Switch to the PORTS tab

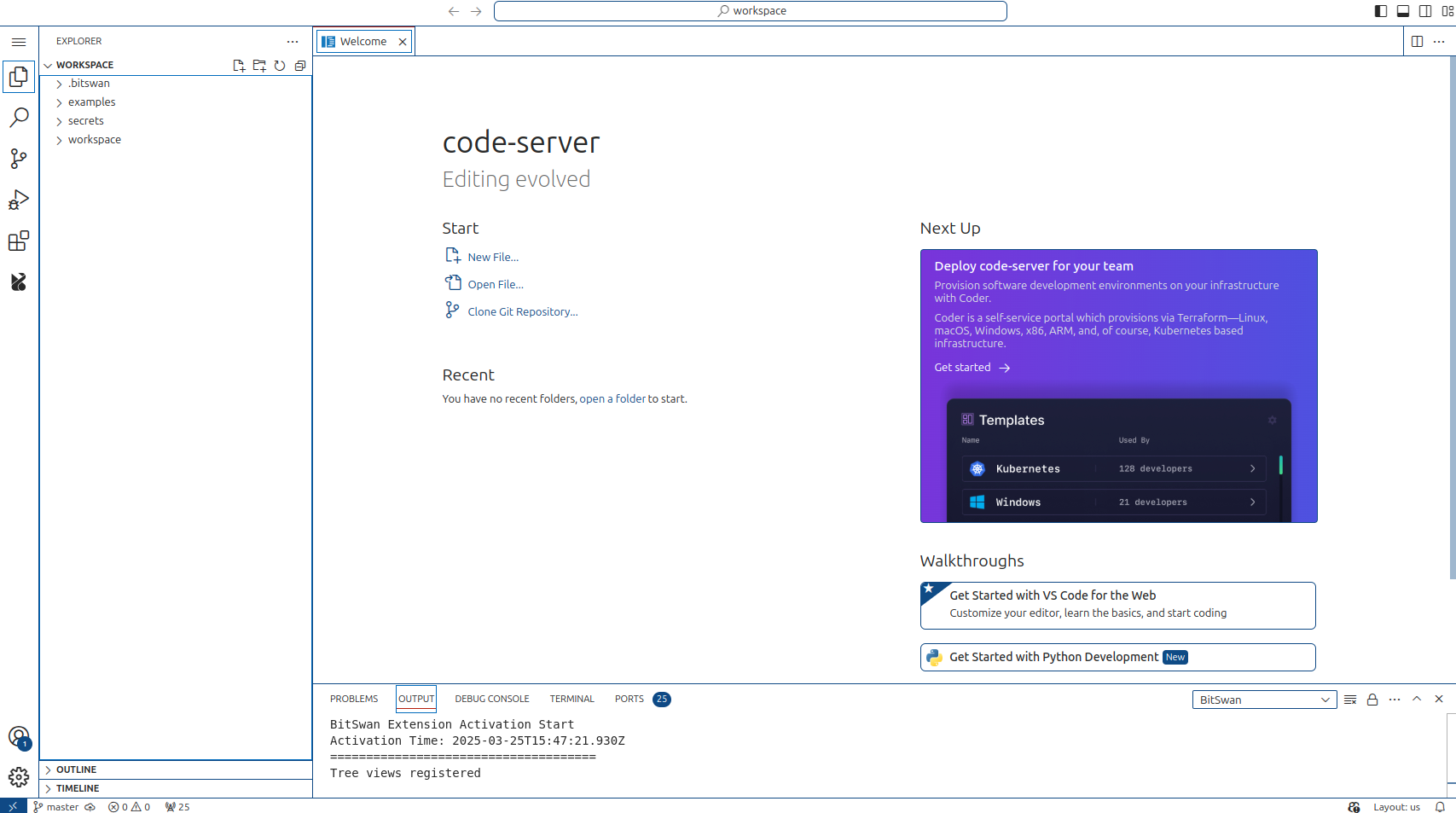pos(629,700)
